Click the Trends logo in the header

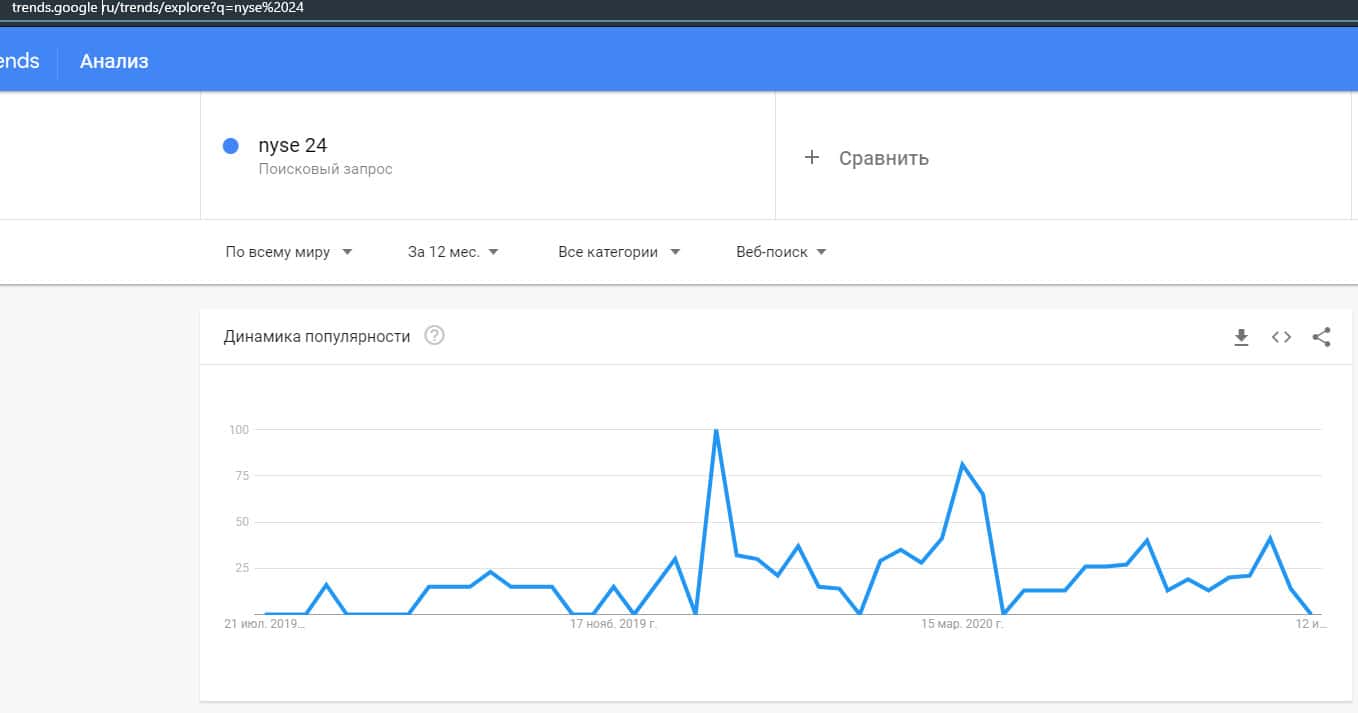19,61
